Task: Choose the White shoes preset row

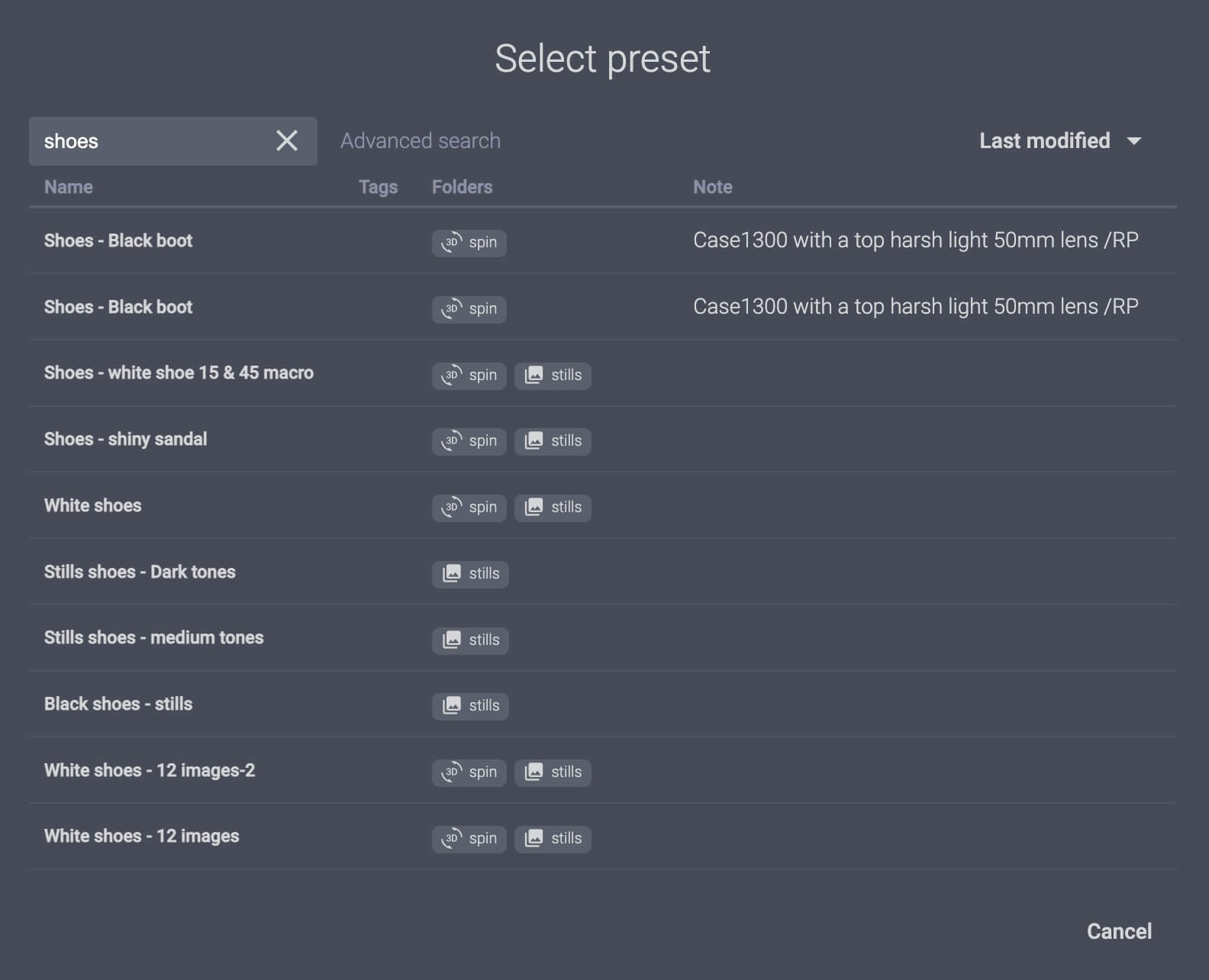Action: [x=92, y=505]
